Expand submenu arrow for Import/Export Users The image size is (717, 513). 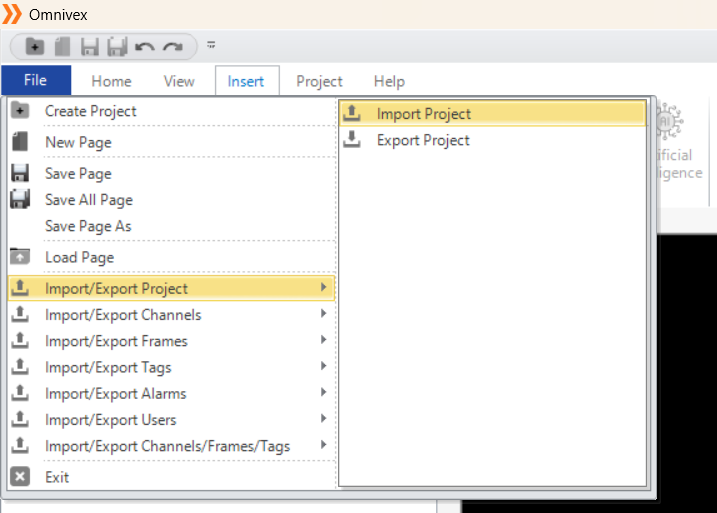click(323, 418)
